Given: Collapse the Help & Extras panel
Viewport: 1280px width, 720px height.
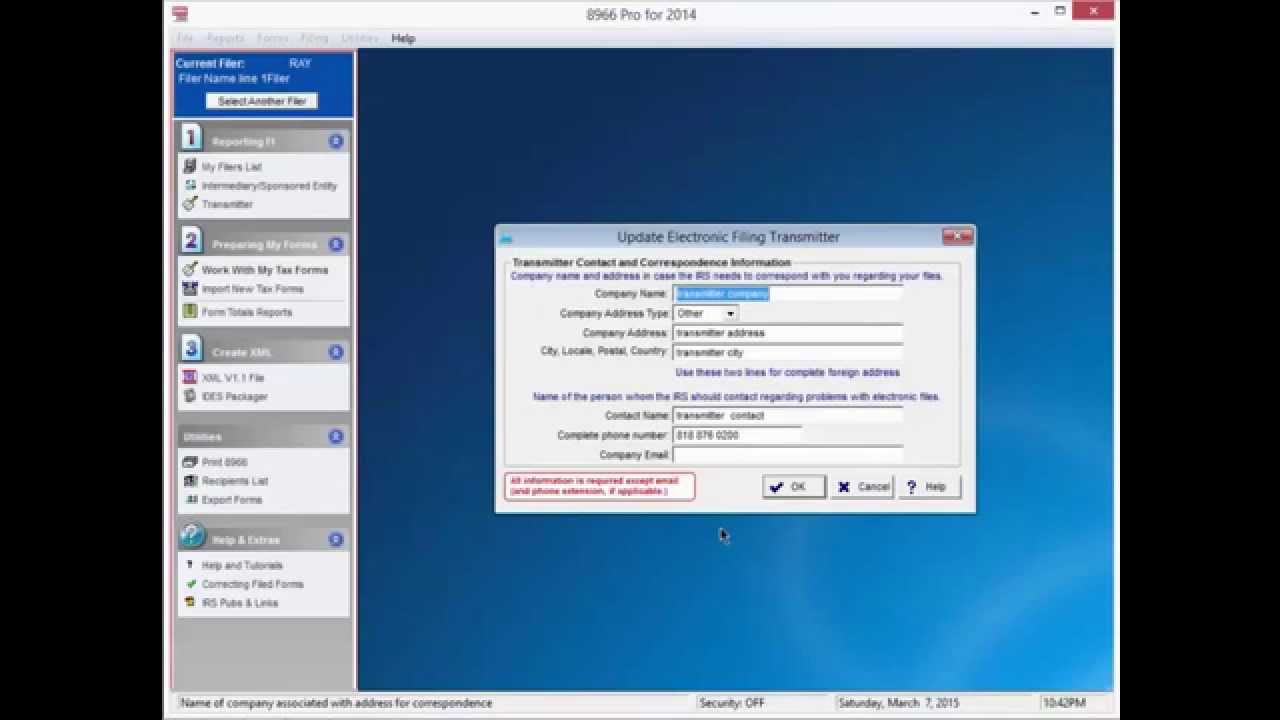Looking at the screenshot, I should tap(336, 540).
